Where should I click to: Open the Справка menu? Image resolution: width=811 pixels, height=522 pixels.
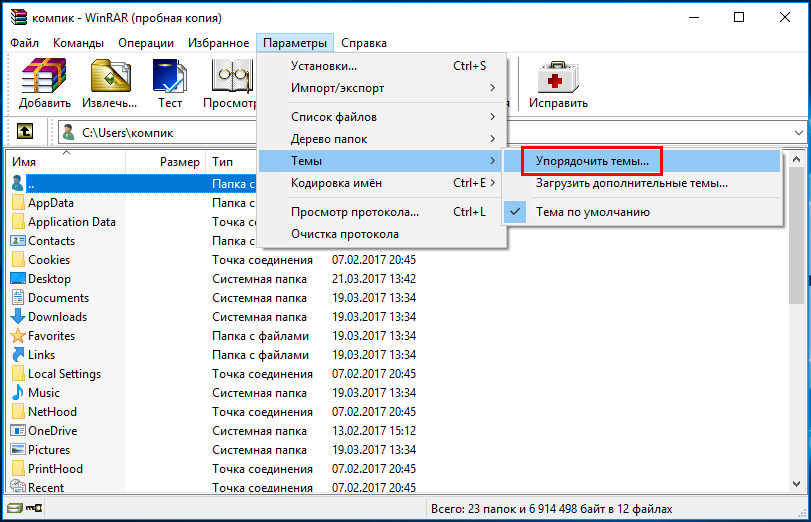[x=364, y=43]
